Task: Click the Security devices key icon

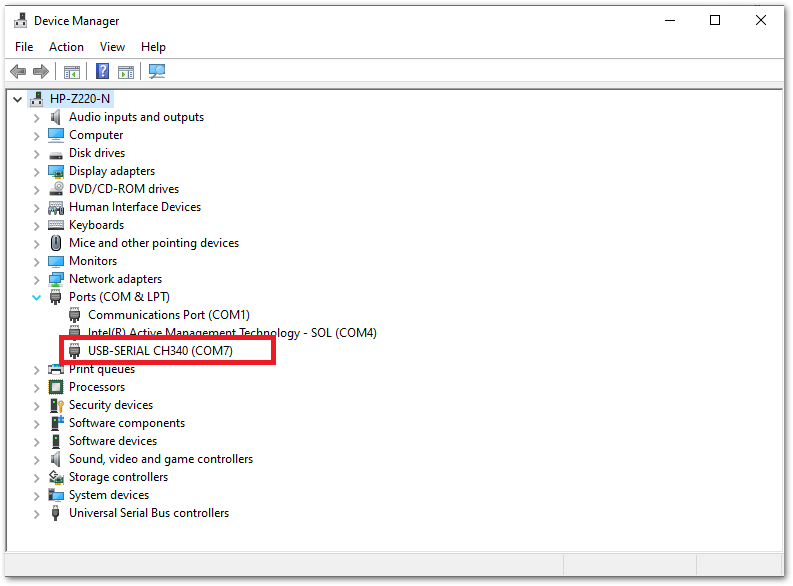Action: coord(56,405)
